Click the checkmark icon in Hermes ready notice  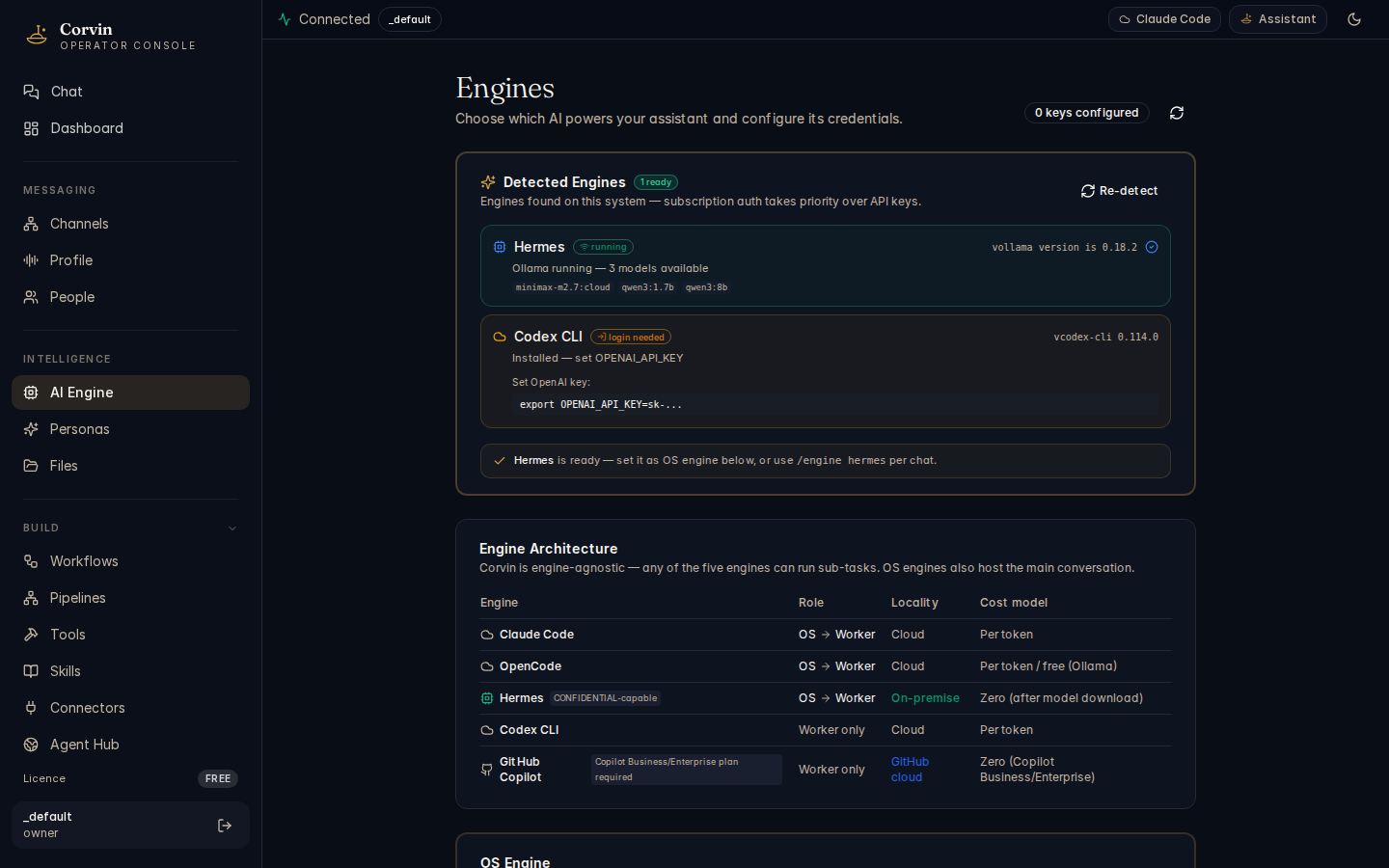pos(500,461)
